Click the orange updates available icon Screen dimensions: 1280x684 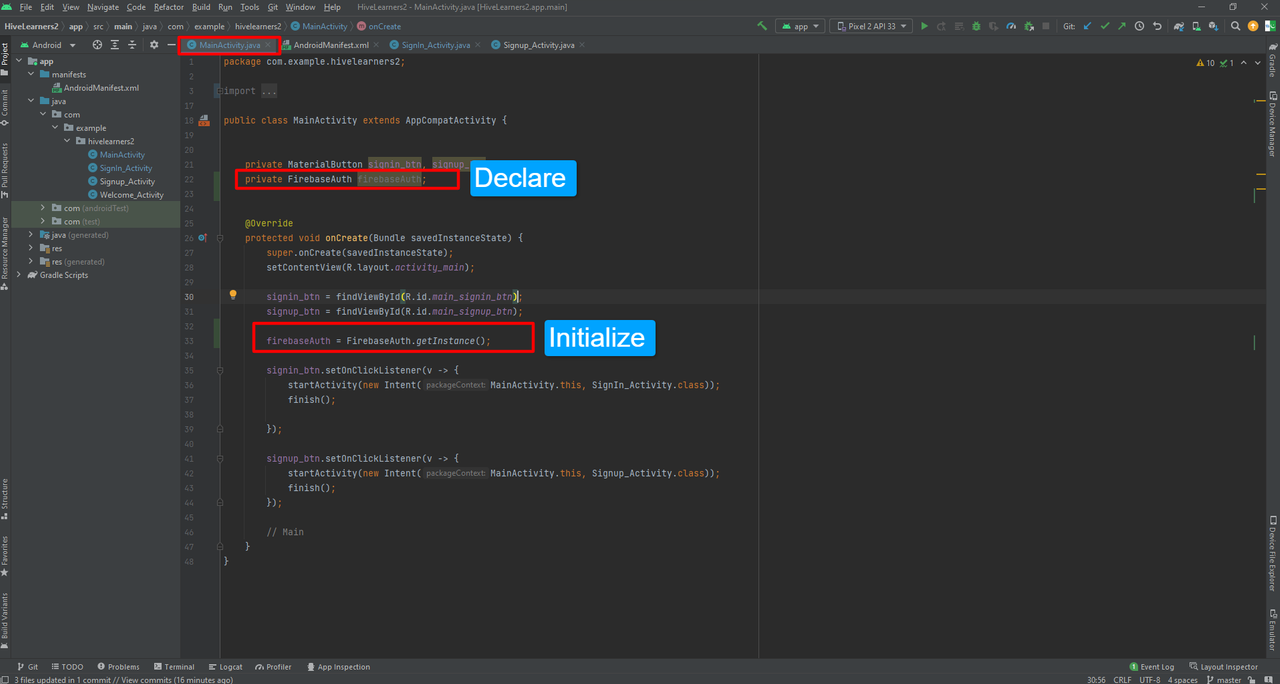pyautogui.click(x=1252, y=26)
